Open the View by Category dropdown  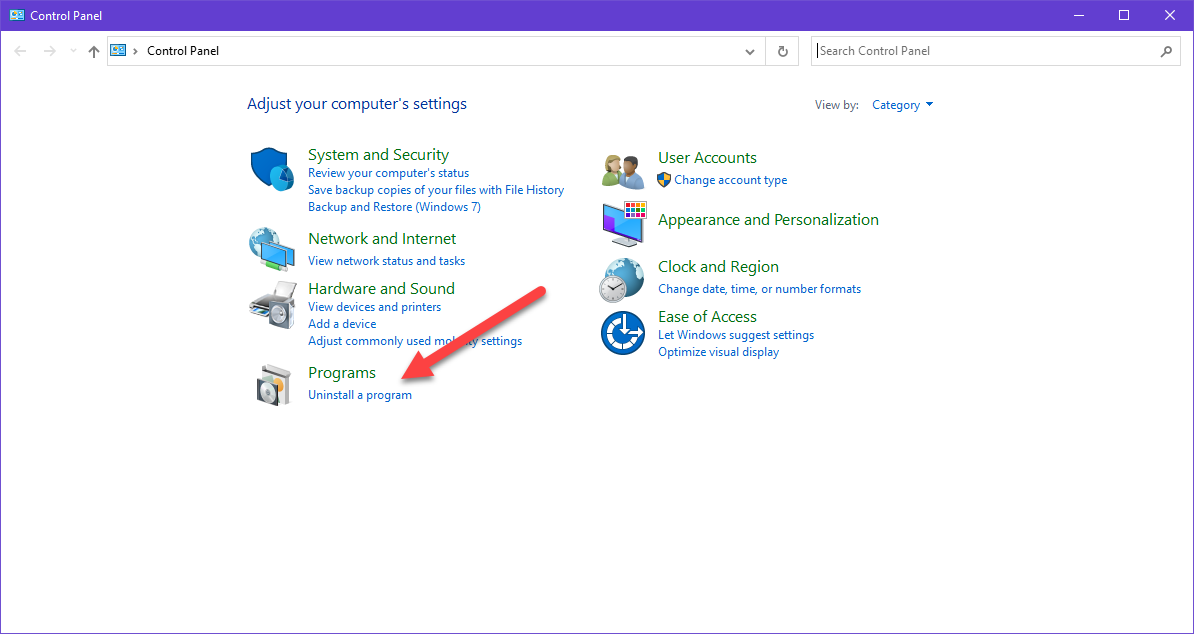902,105
